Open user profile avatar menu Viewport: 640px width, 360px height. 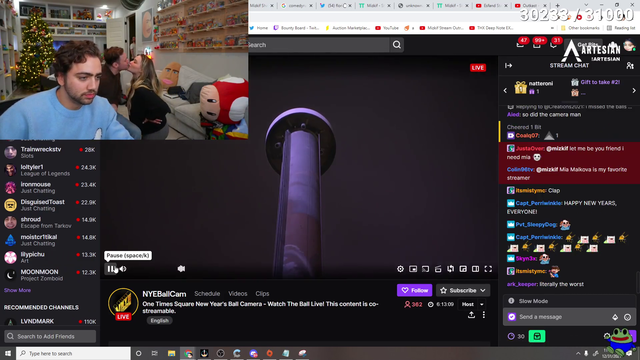pos(629,45)
